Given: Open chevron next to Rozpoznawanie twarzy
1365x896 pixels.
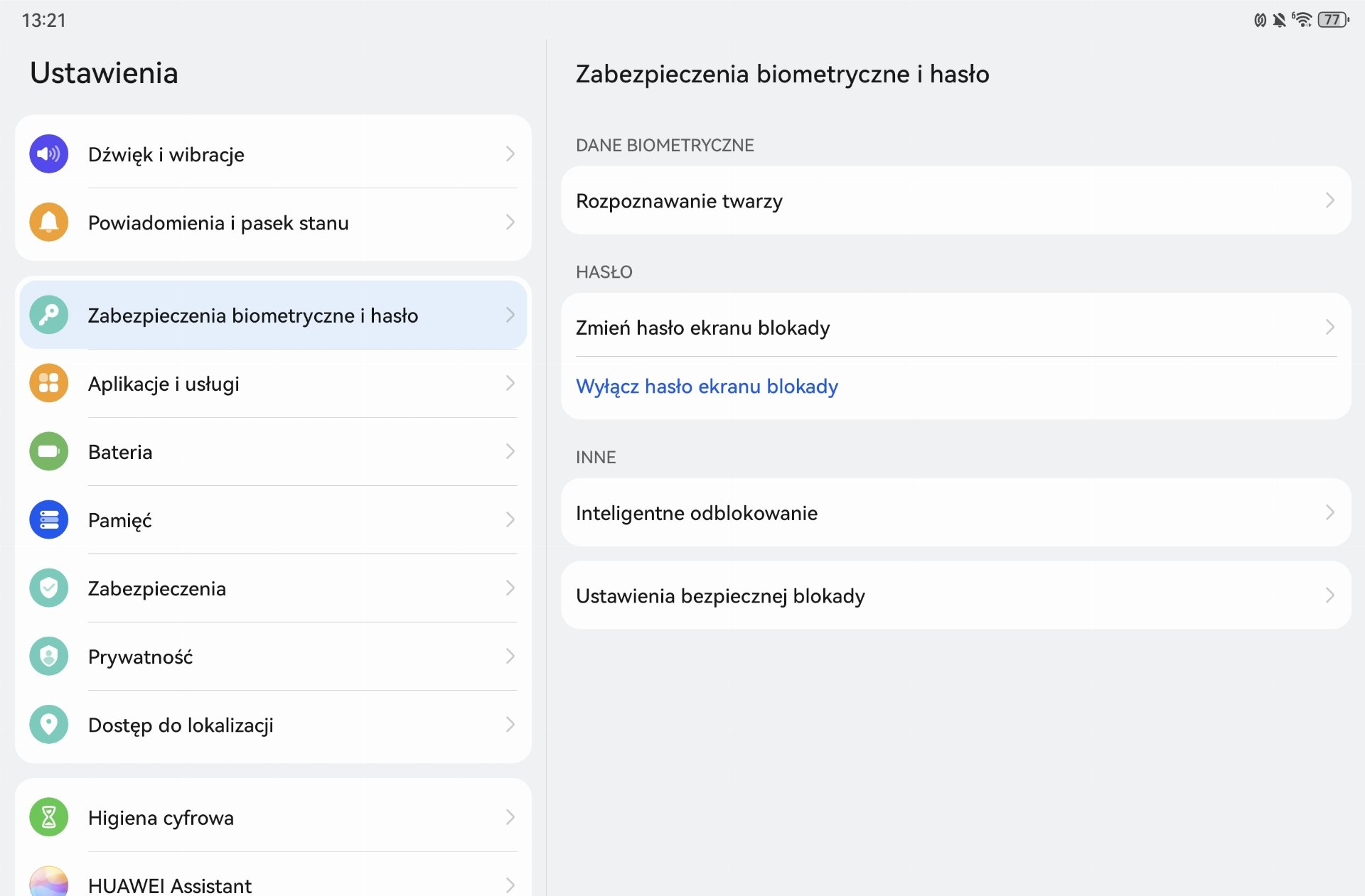Looking at the screenshot, I should point(1329,200).
